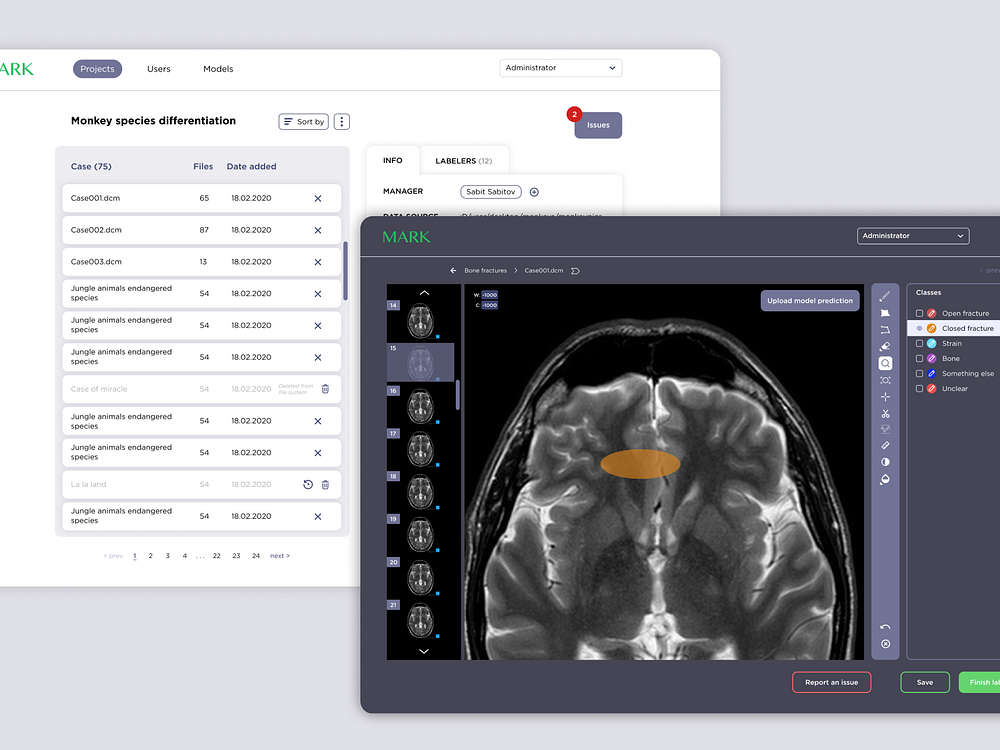Click the C center value field
The height and width of the screenshot is (750, 1000).
(490, 305)
